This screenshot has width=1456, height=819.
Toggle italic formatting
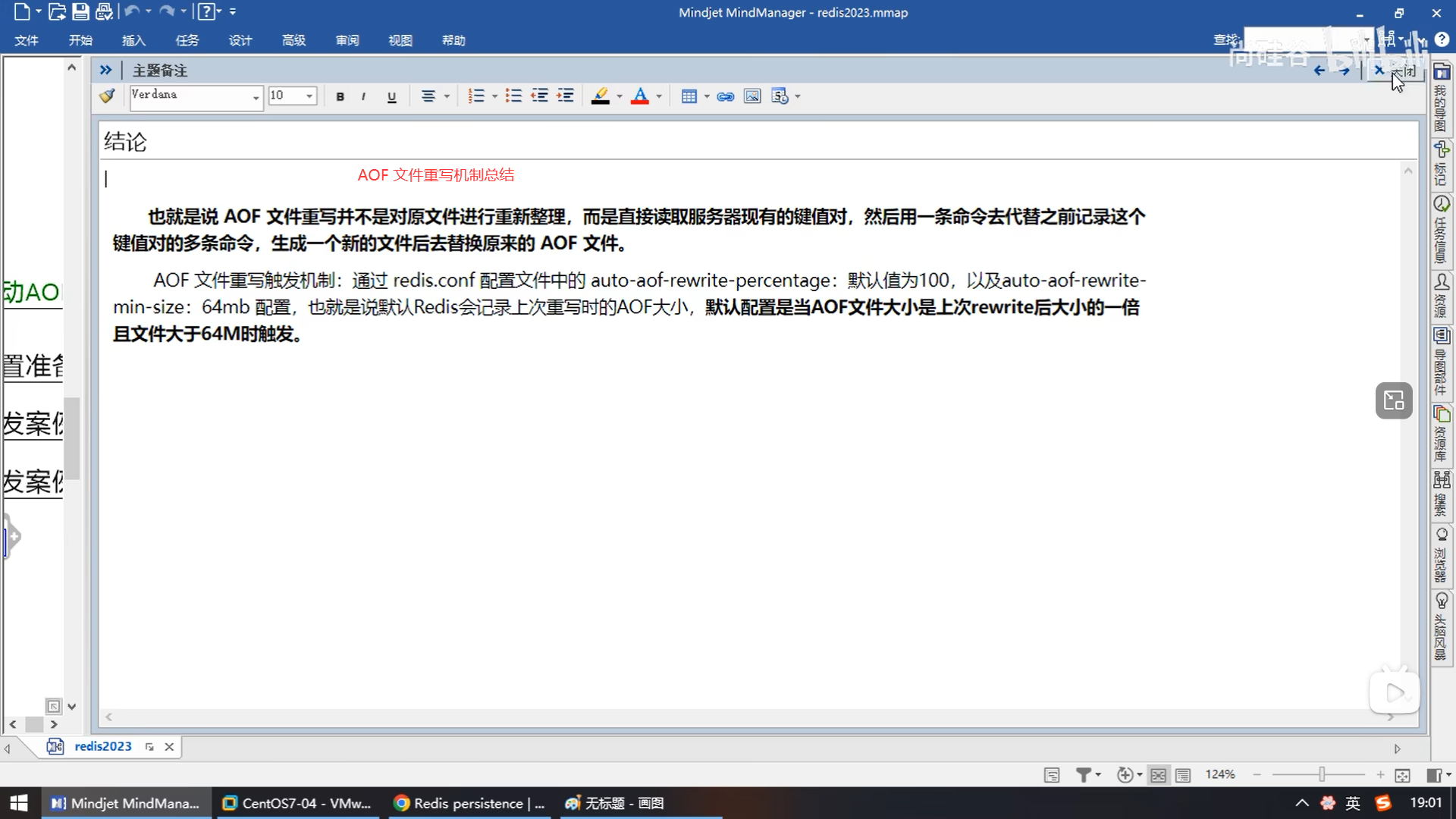pos(364,96)
